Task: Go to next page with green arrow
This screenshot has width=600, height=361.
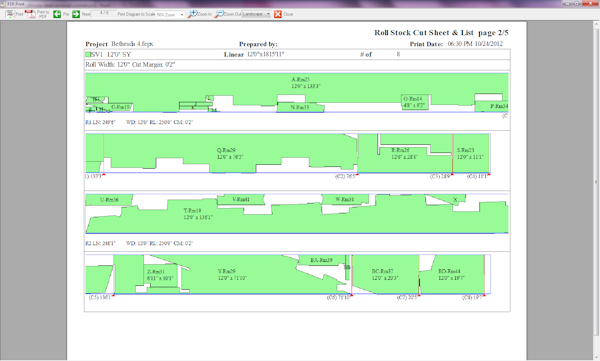Action: click(76, 14)
